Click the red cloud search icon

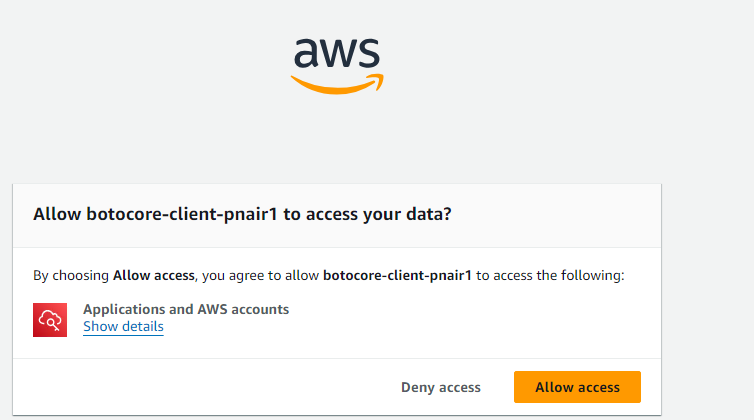(x=50, y=318)
